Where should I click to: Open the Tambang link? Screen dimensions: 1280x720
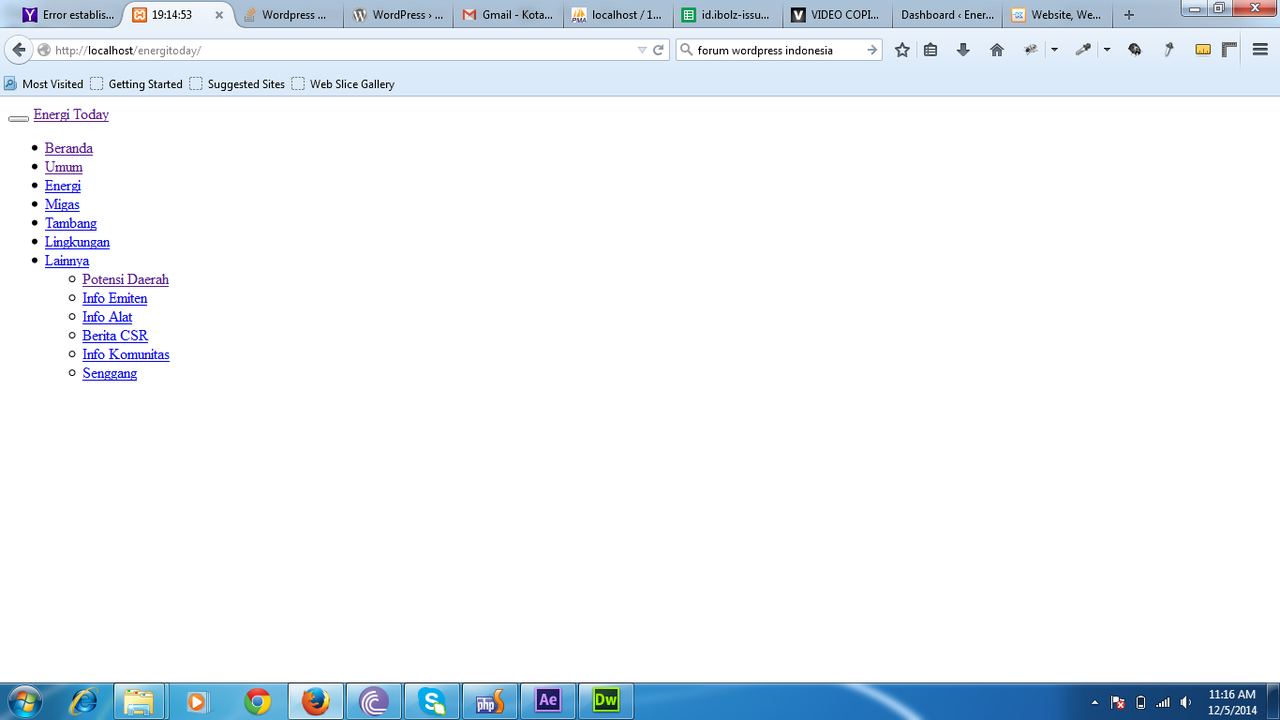(71, 223)
